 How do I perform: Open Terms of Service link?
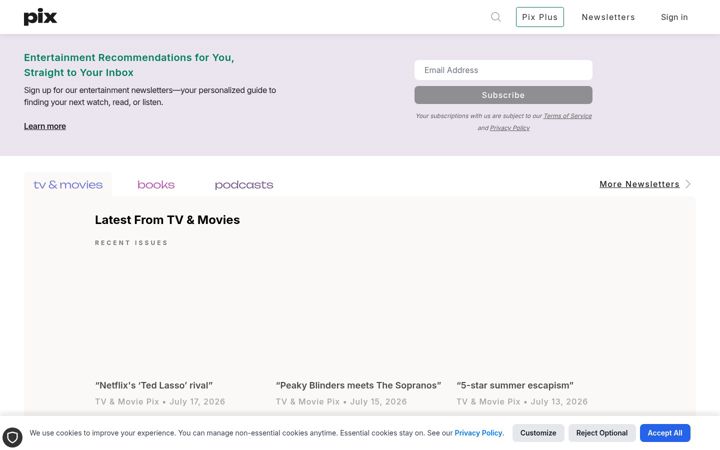(568, 116)
